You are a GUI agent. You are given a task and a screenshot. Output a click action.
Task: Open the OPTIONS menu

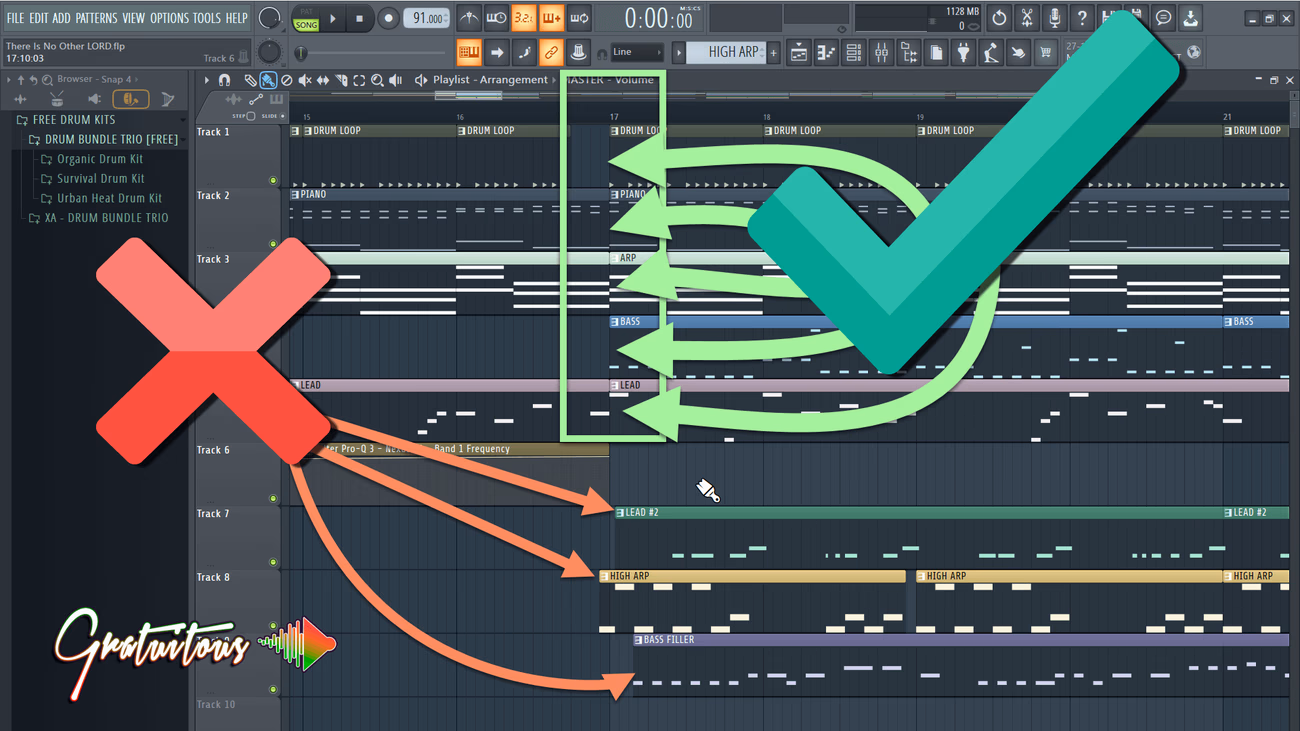[169, 18]
